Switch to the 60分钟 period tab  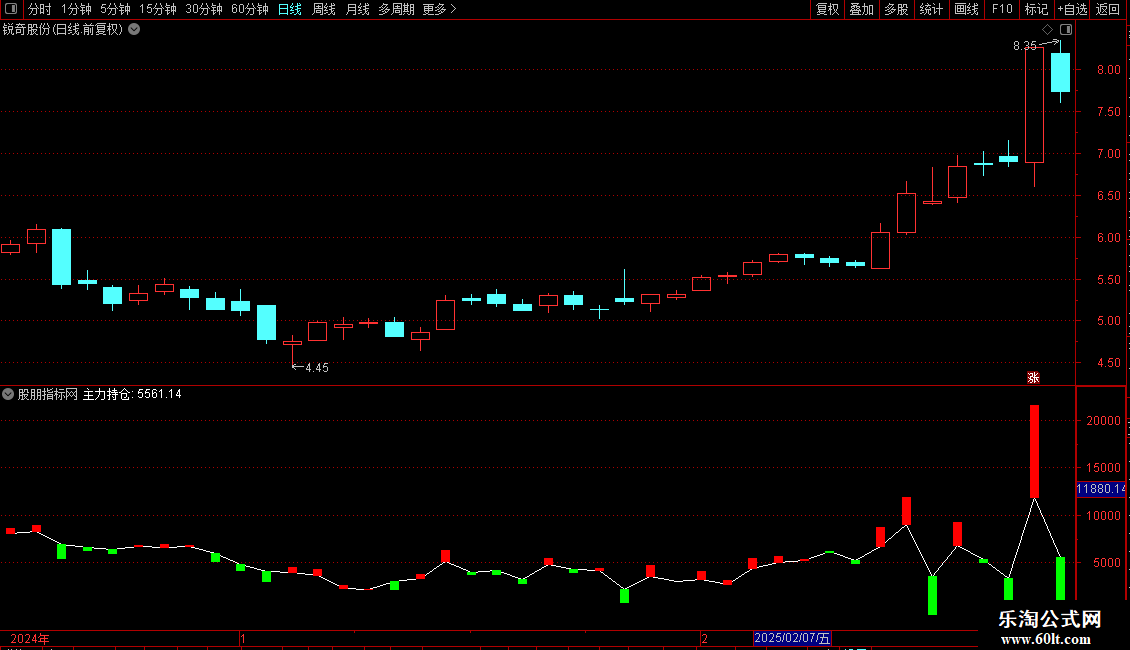click(249, 9)
